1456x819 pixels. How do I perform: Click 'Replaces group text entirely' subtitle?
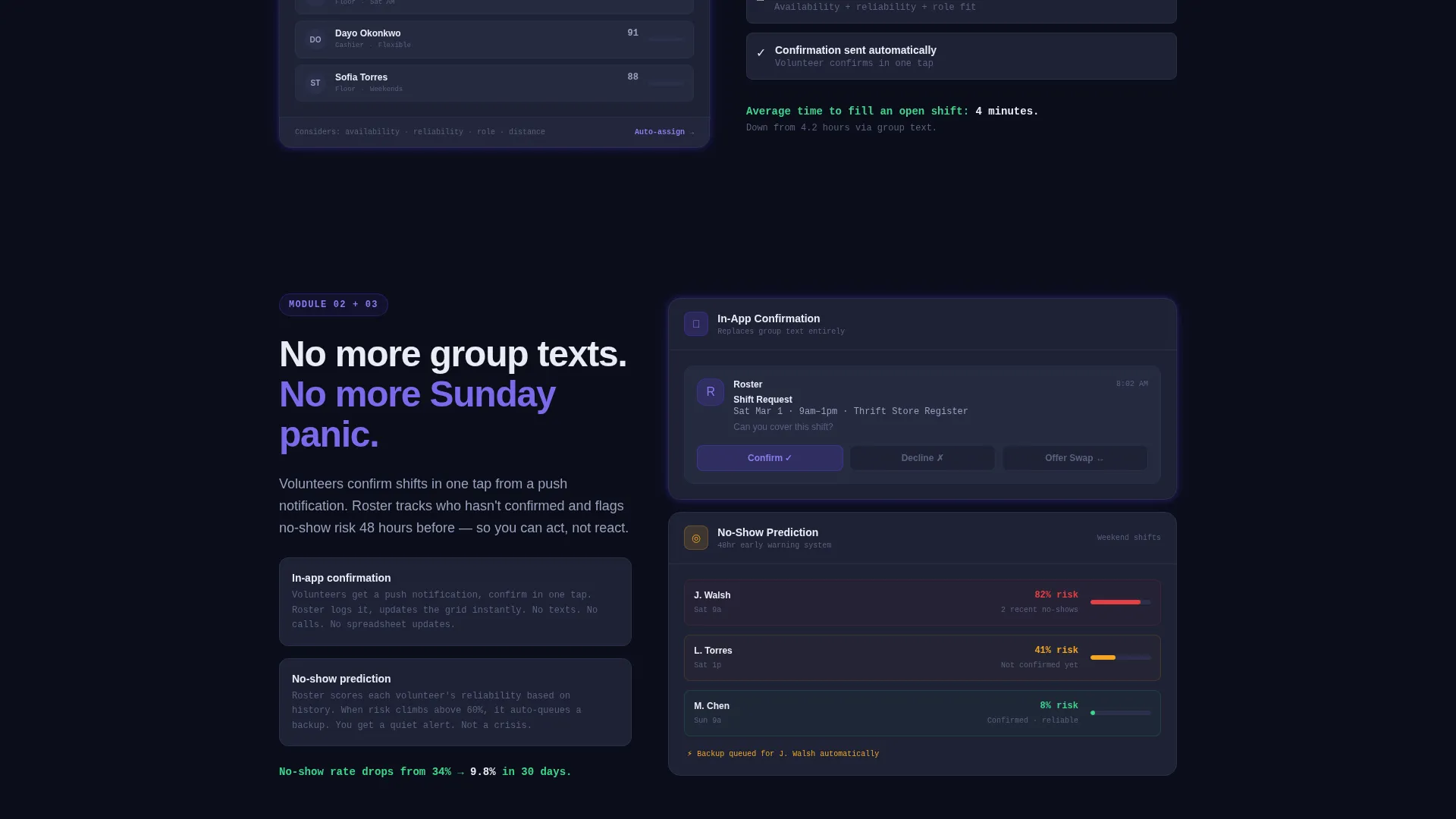pos(780,331)
